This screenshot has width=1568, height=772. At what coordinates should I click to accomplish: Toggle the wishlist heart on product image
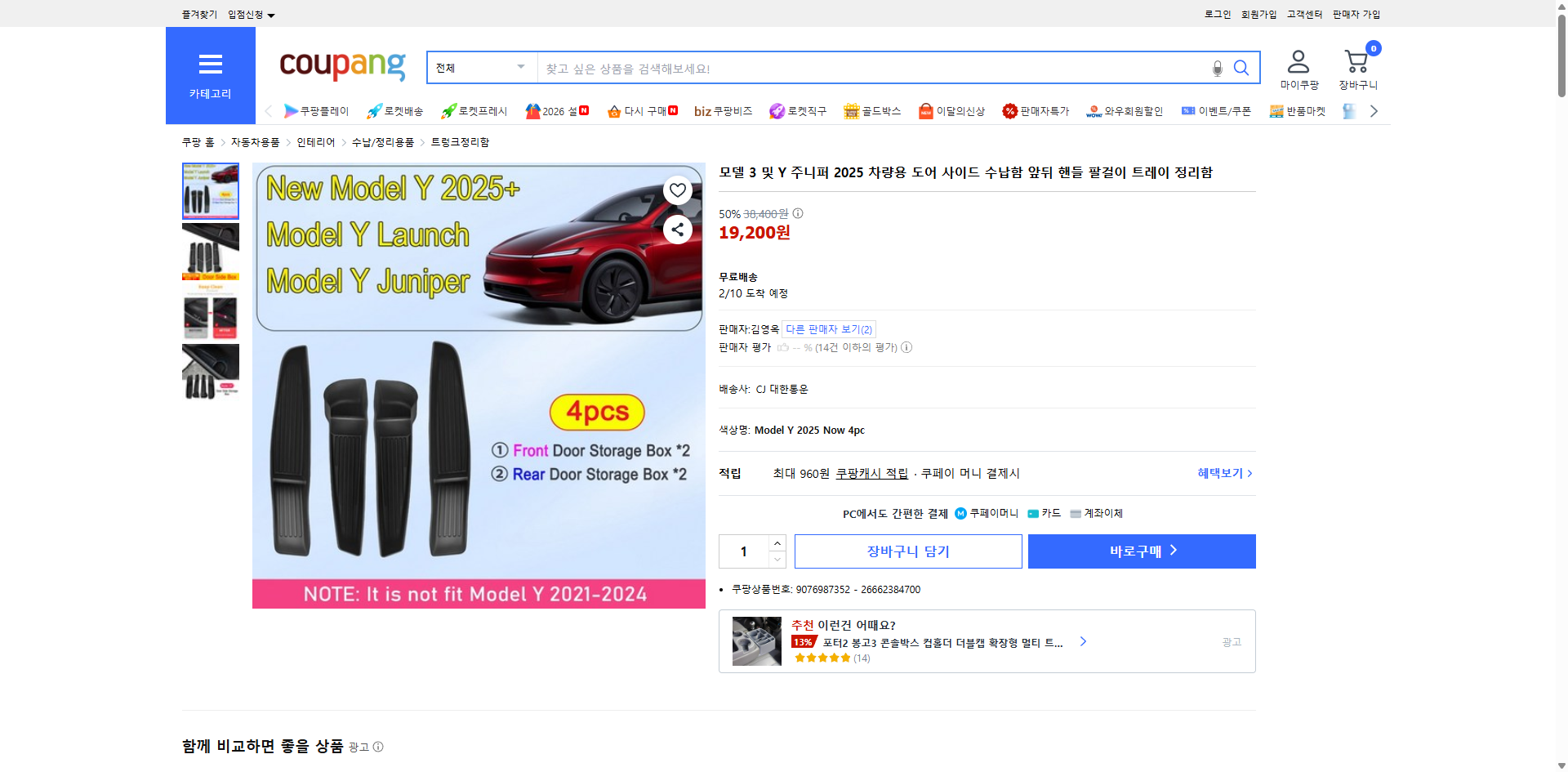677,190
